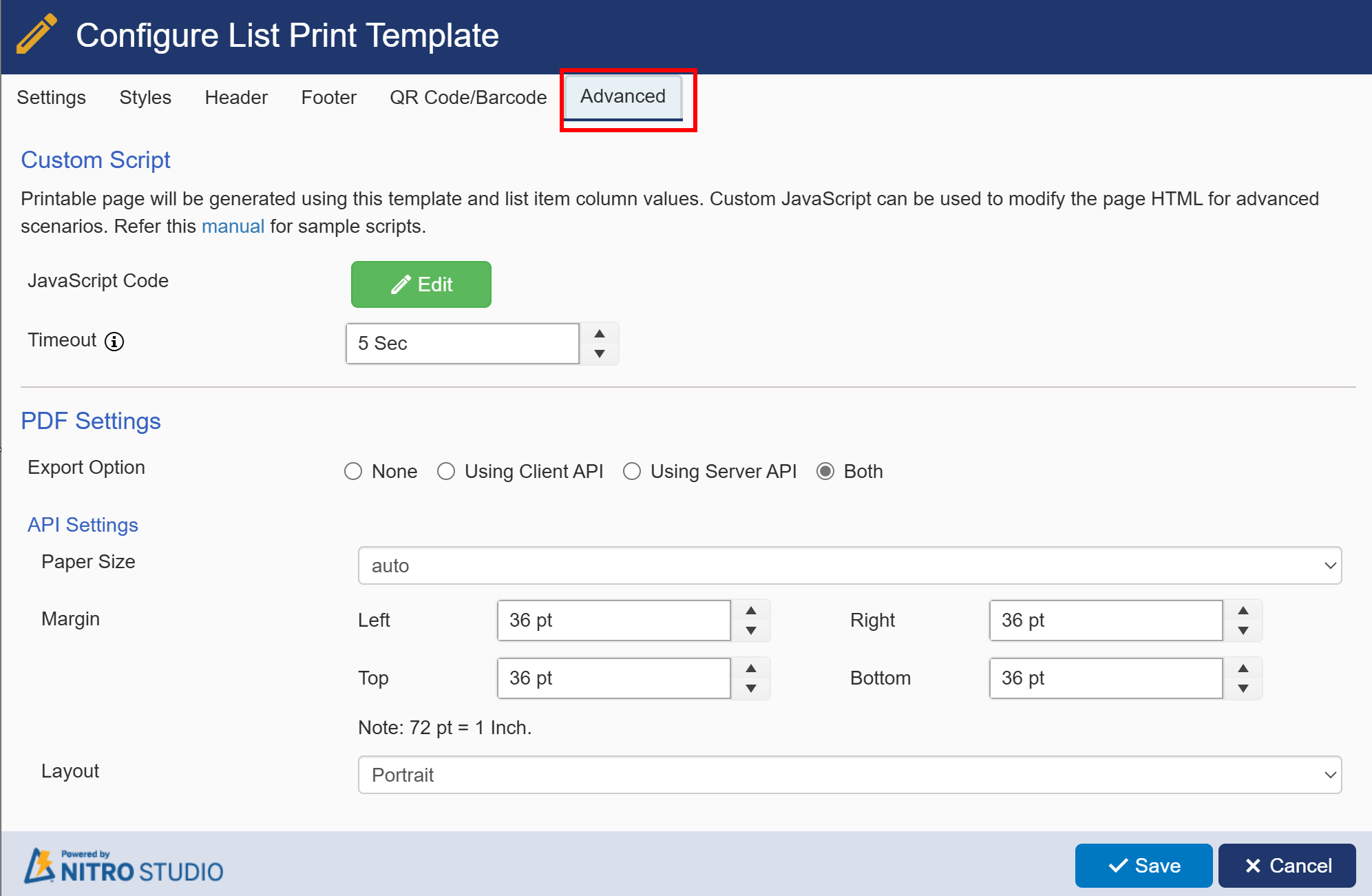Viewport: 1372px width, 896px height.
Task: Increase Right margin with up arrow
Action: [x=1243, y=611]
